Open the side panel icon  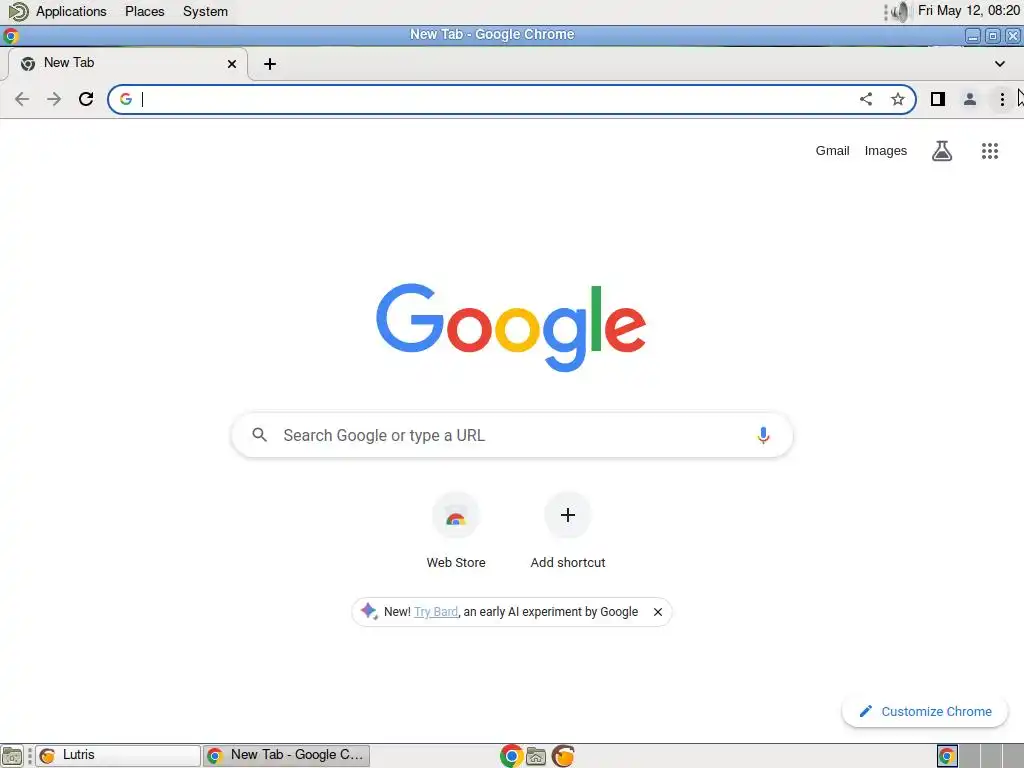[x=938, y=99]
